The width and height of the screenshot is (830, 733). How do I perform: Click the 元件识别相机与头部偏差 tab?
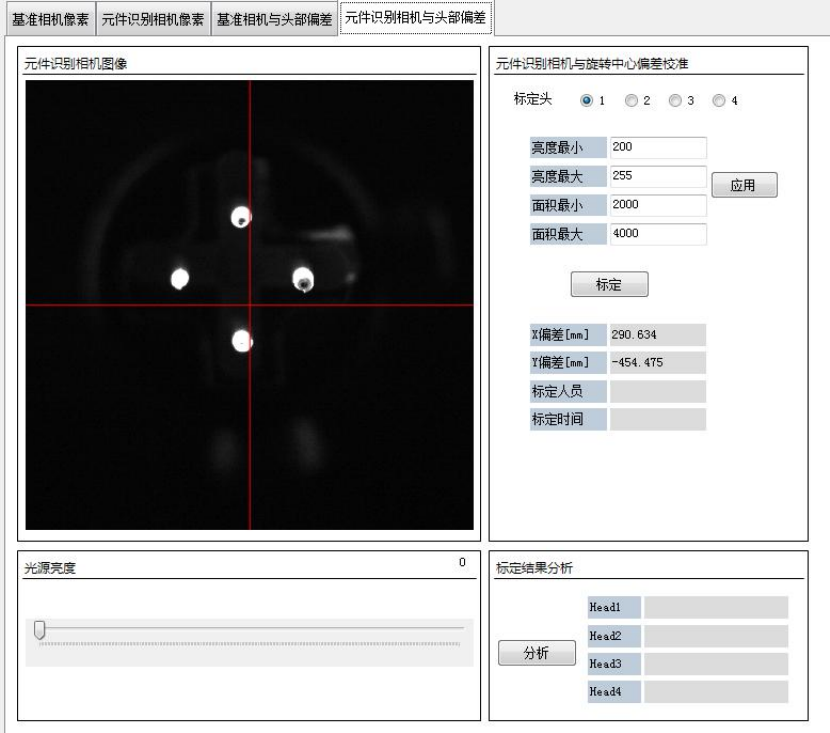(416, 18)
